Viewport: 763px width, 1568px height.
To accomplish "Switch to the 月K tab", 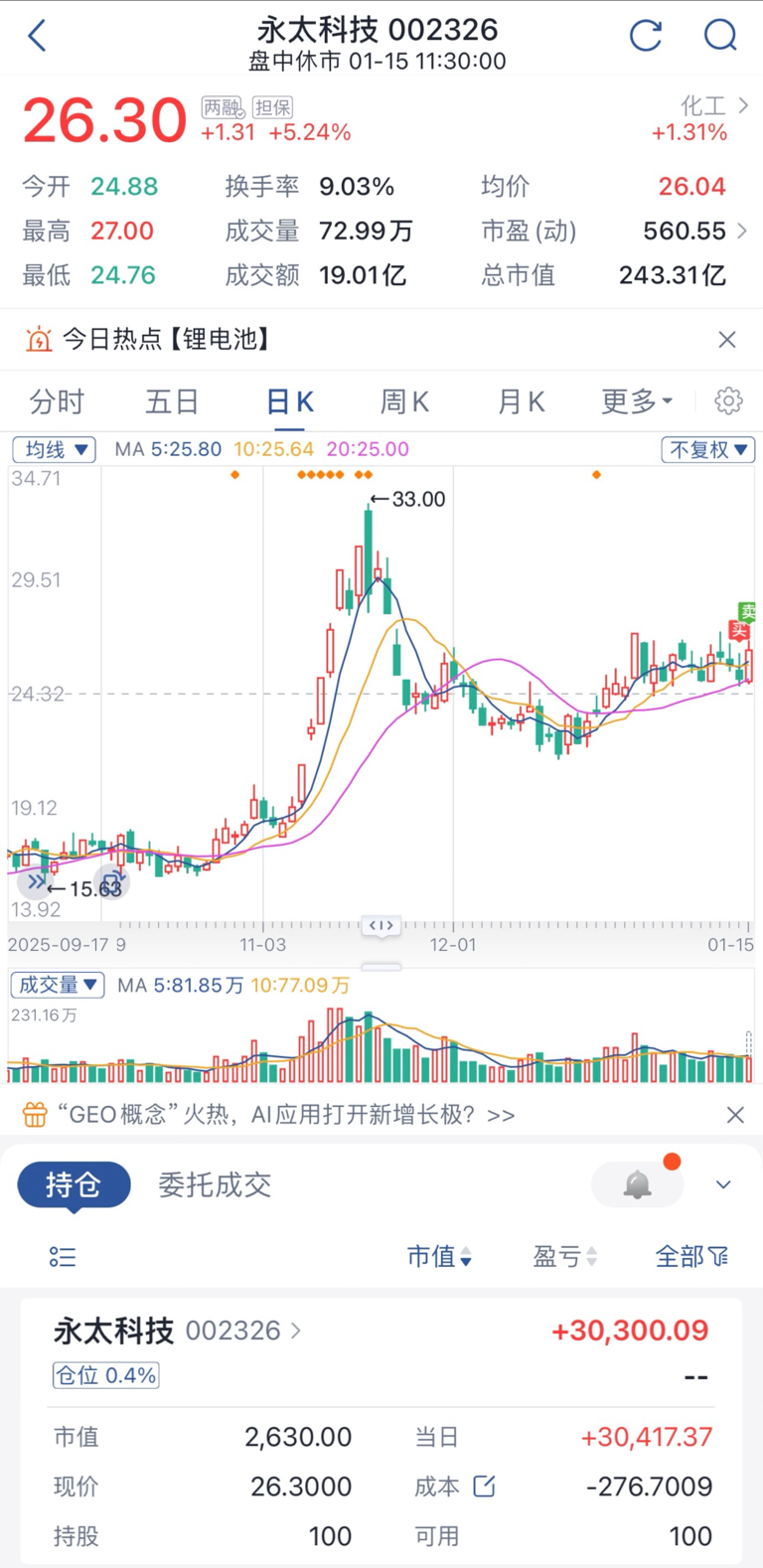I will [521, 401].
